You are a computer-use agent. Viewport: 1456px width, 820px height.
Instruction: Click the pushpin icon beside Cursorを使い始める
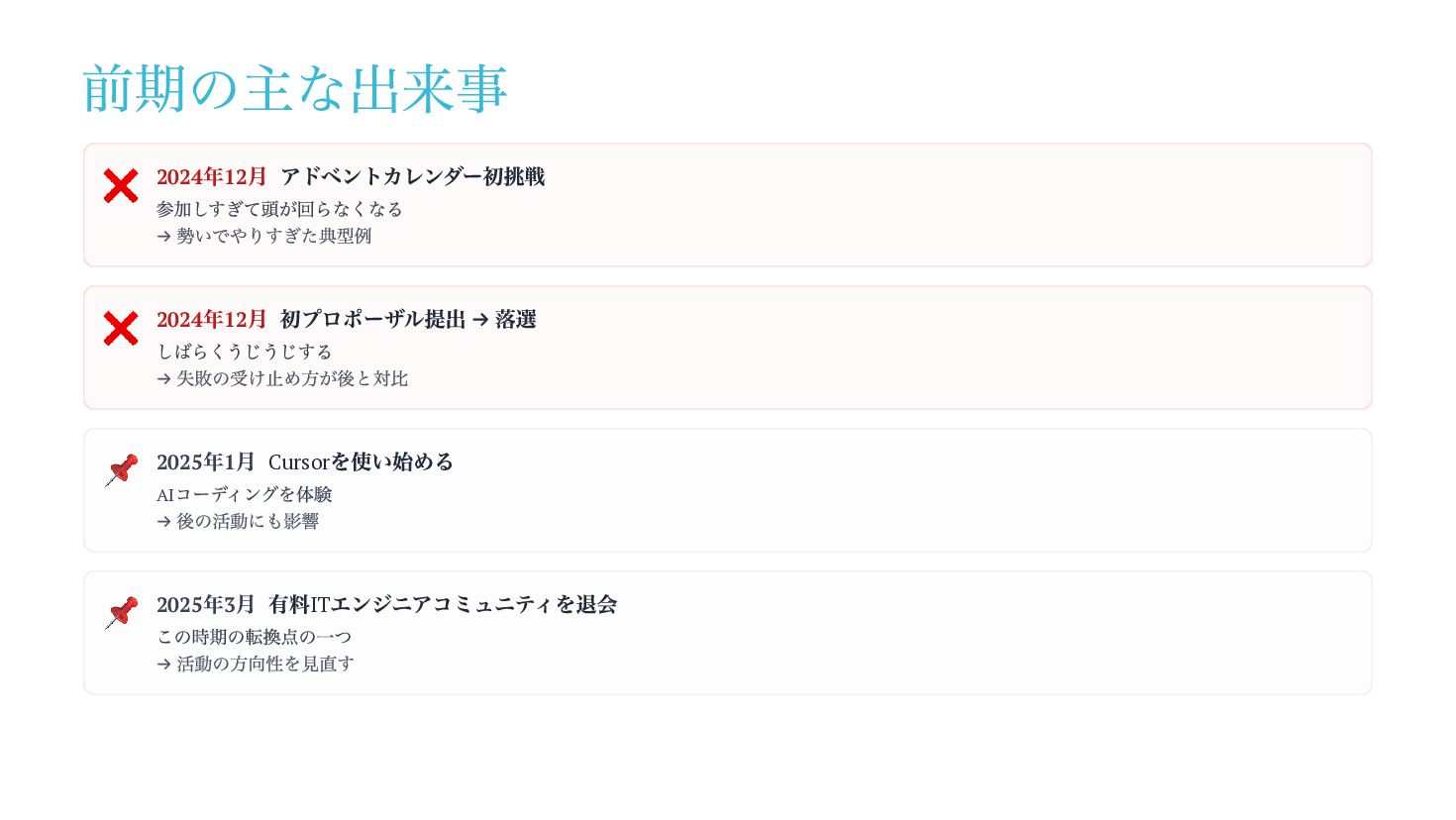coord(121,470)
